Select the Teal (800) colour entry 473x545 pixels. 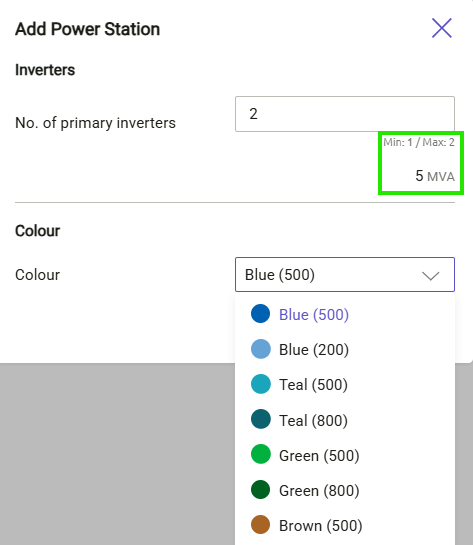345,420
